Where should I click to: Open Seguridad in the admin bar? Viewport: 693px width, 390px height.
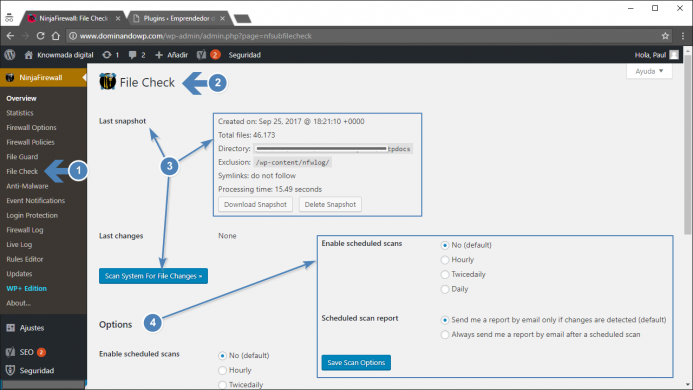(x=244, y=55)
